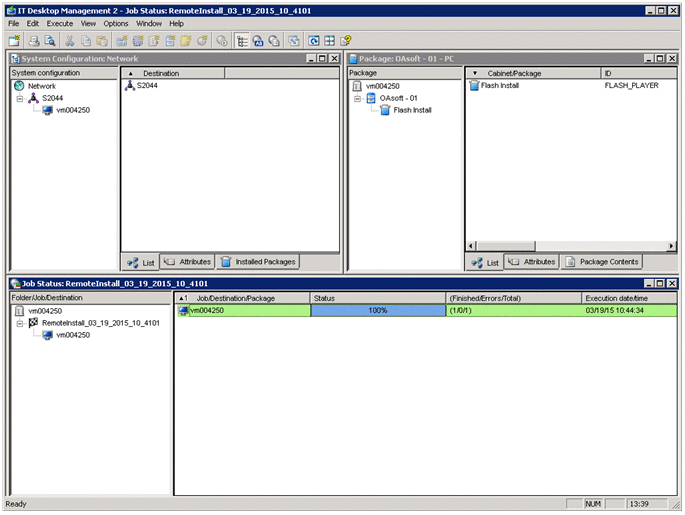Collapse the S2044 node in system tree
This screenshot has height=515, width=685.
[19, 98]
